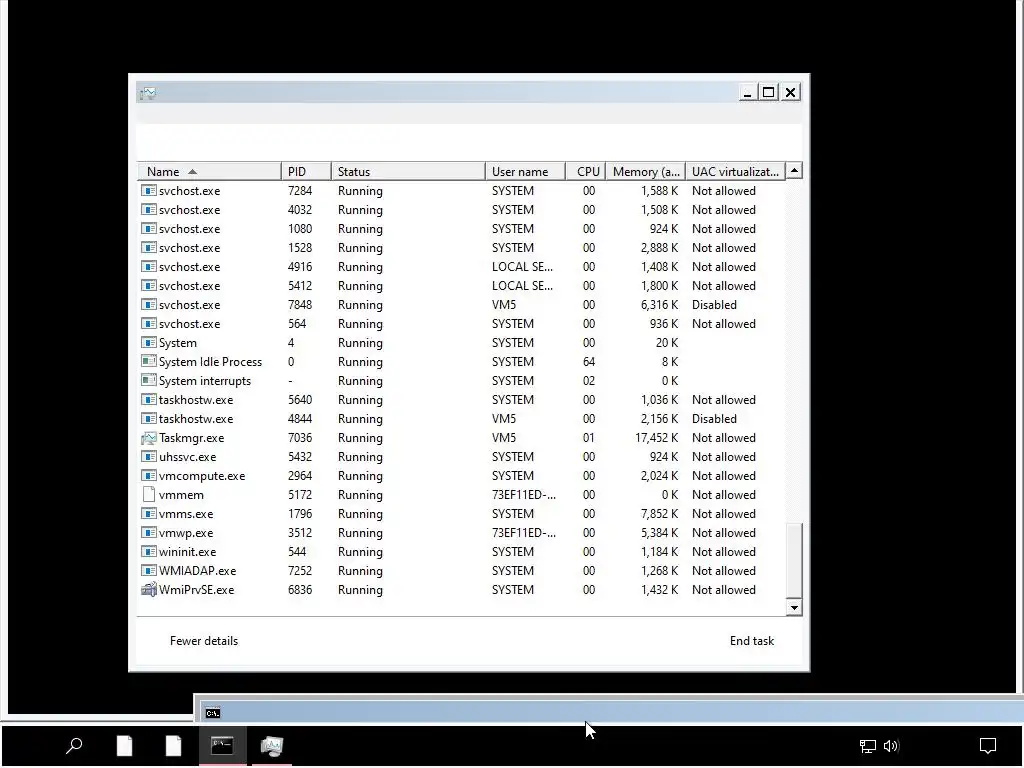This screenshot has height=768, width=1024.
Task: Sort by CPU column header
Action: point(586,172)
